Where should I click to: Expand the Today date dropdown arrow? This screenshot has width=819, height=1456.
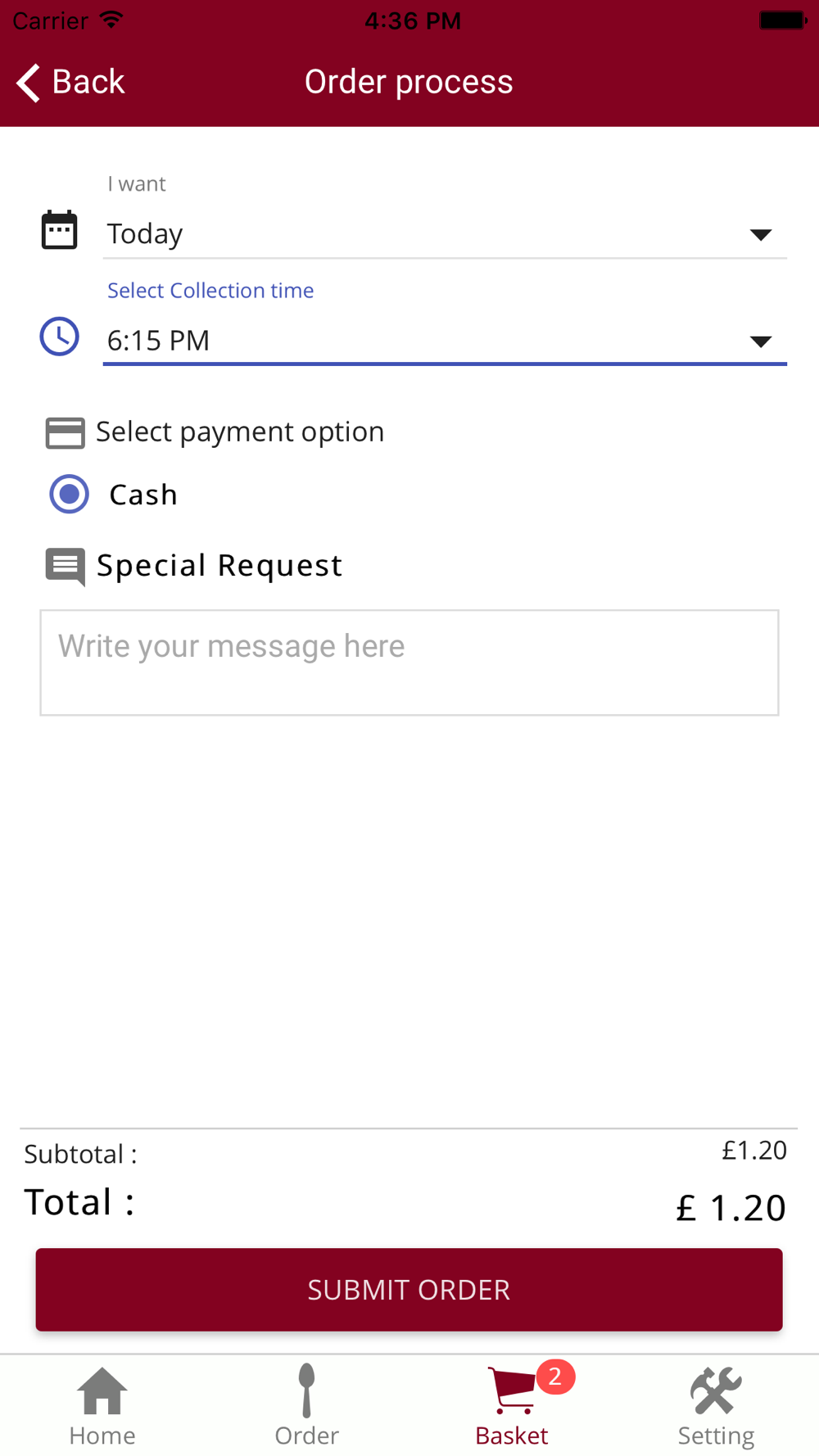[761, 235]
